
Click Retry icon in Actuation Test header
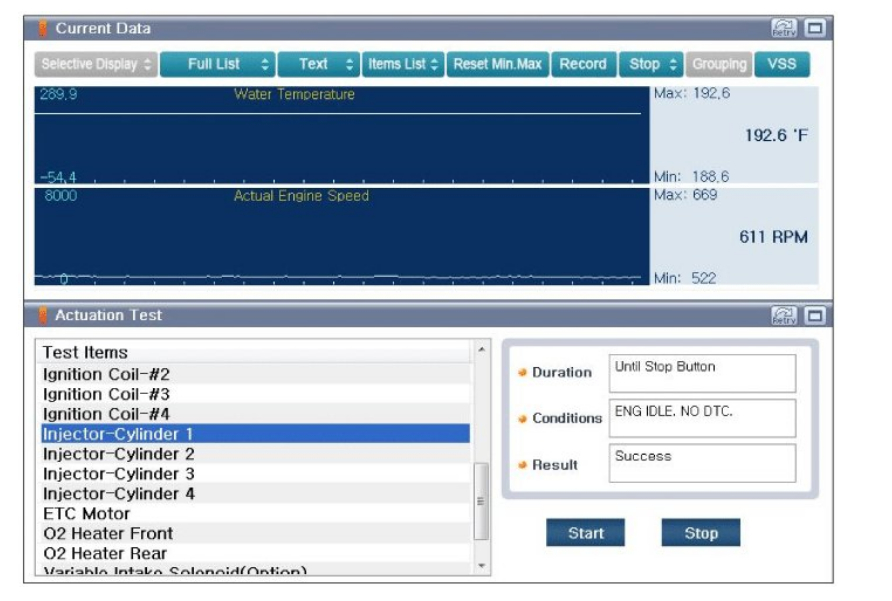coord(784,315)
